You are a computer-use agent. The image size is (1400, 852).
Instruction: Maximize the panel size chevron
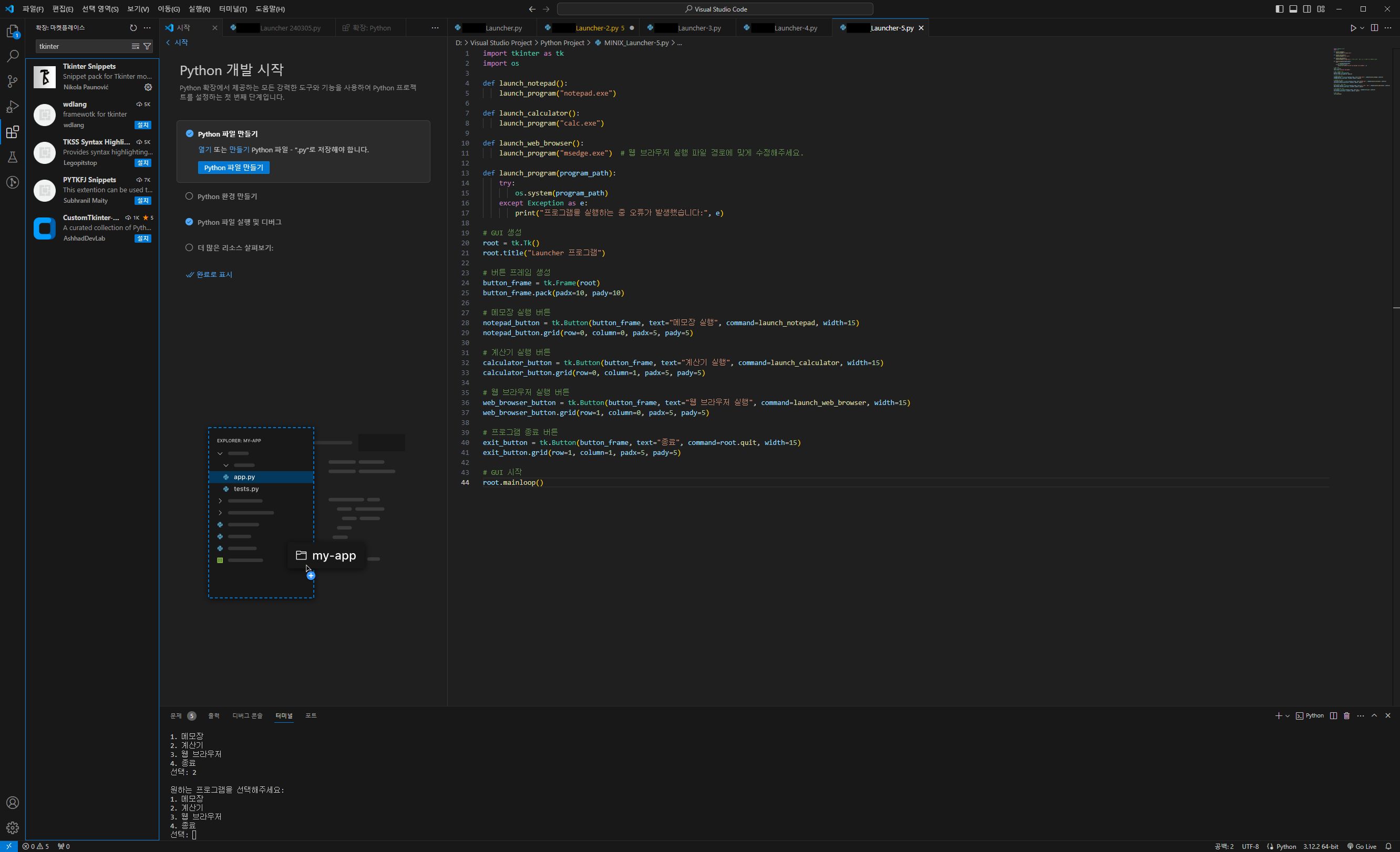1374,715
